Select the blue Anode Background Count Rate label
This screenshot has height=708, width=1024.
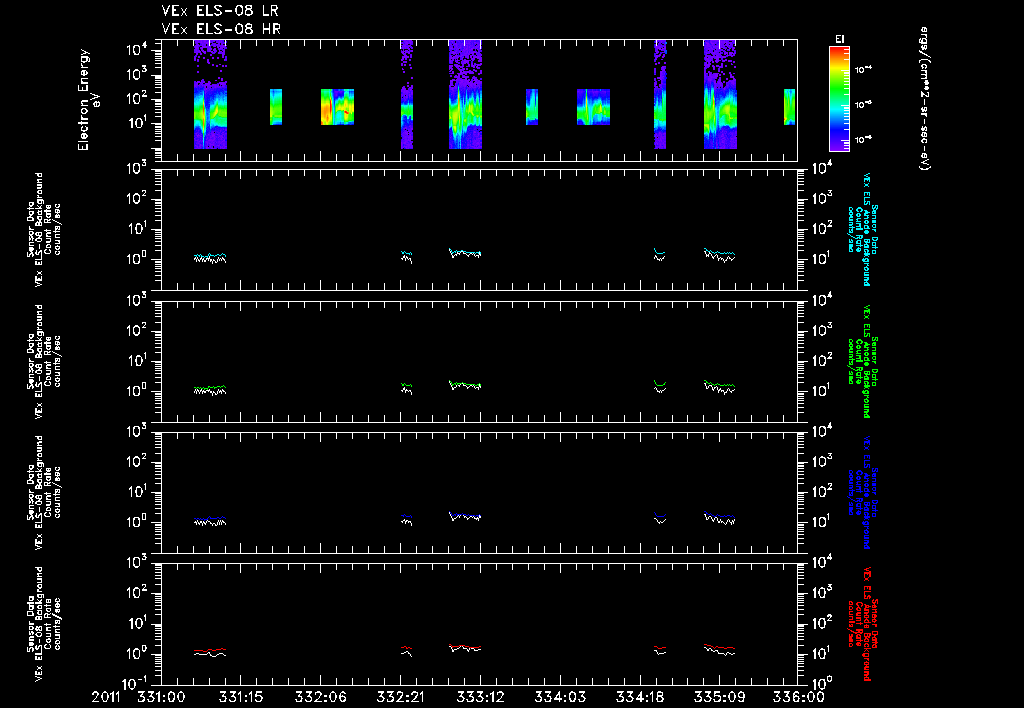click(863, 492)
